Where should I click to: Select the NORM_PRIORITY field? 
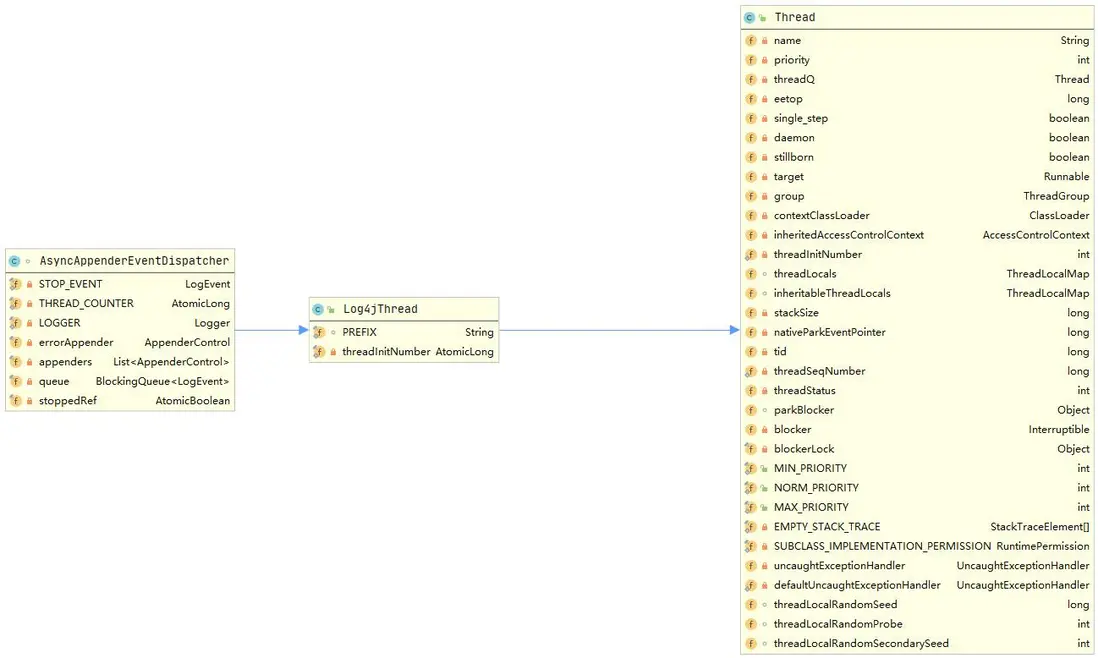(x=917, y=488)
